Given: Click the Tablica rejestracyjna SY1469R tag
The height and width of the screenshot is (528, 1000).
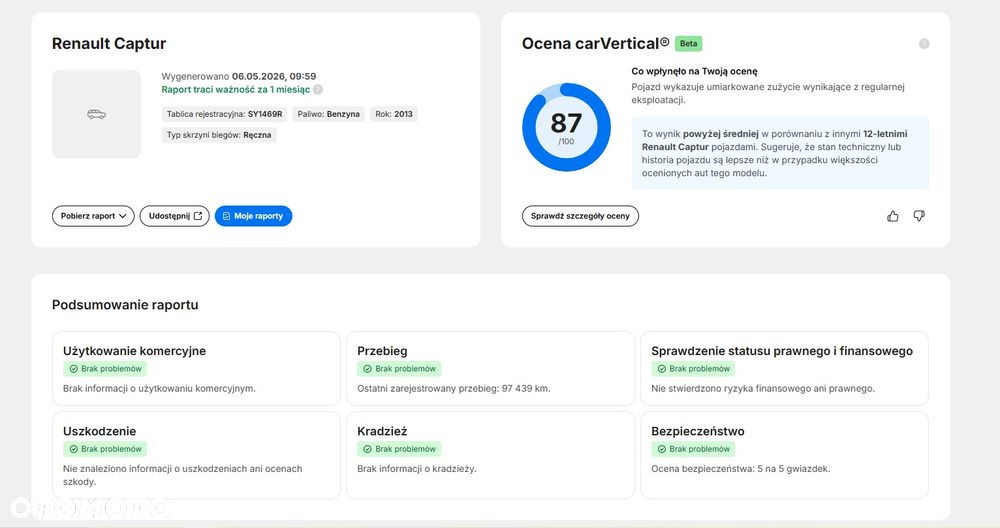Looking at the screenshot, I should click(224, 114).
